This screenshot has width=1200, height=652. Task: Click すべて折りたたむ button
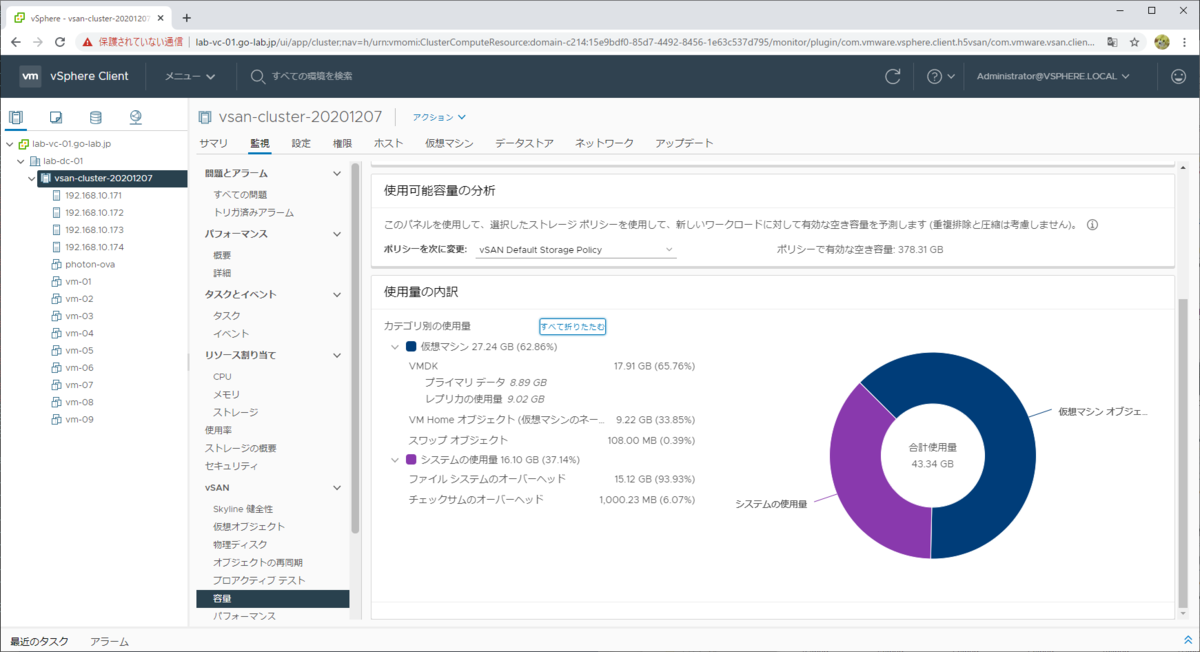(x=572, y=327)
